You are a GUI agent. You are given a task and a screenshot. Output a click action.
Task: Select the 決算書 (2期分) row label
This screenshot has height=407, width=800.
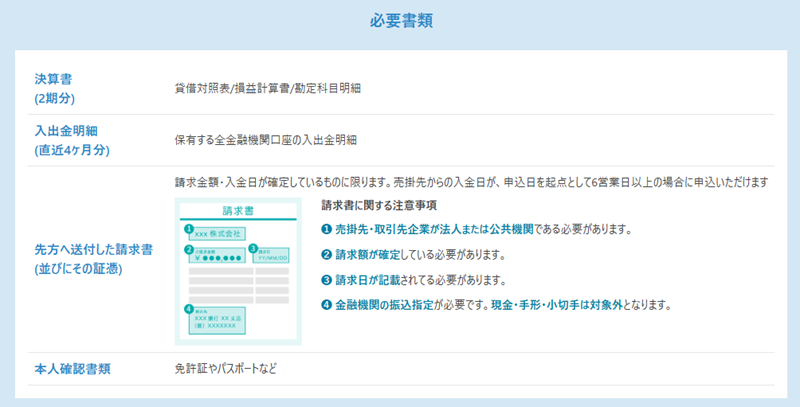point(55,88)
